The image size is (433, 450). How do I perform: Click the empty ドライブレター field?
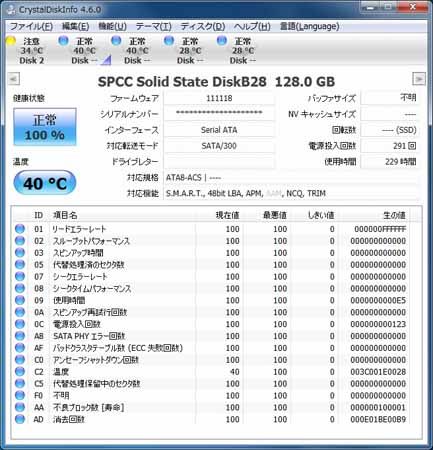219,162
